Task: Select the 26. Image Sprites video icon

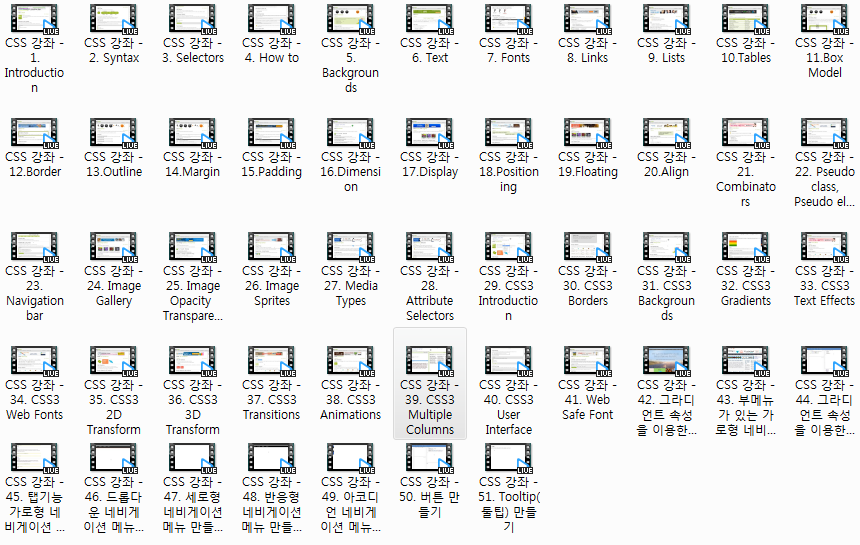Action: coord(271,247)
